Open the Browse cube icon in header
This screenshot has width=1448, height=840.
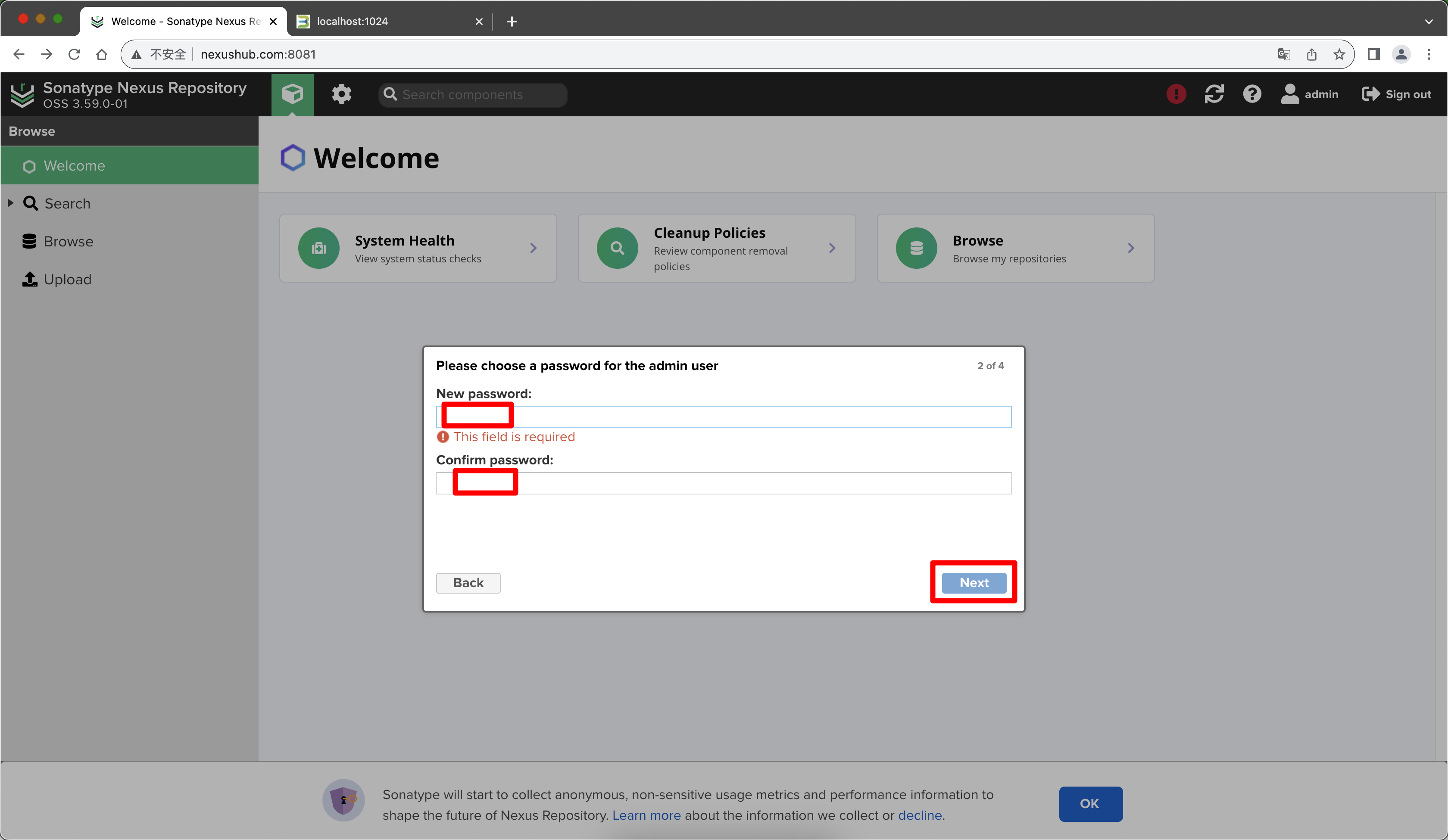pyautogui.click(x=293, y=94)
